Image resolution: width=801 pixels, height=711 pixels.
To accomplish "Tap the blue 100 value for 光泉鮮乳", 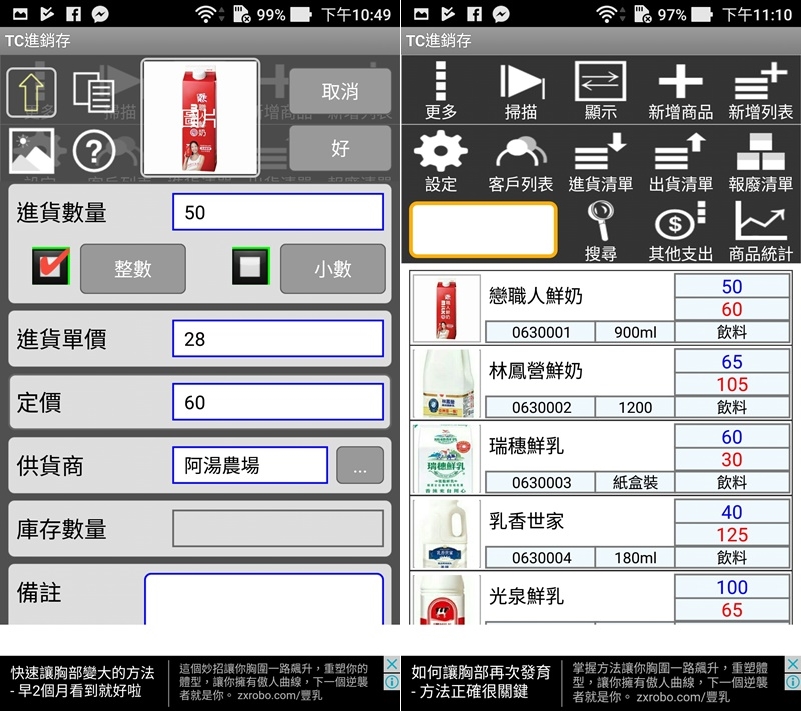I will click(732, 587).
